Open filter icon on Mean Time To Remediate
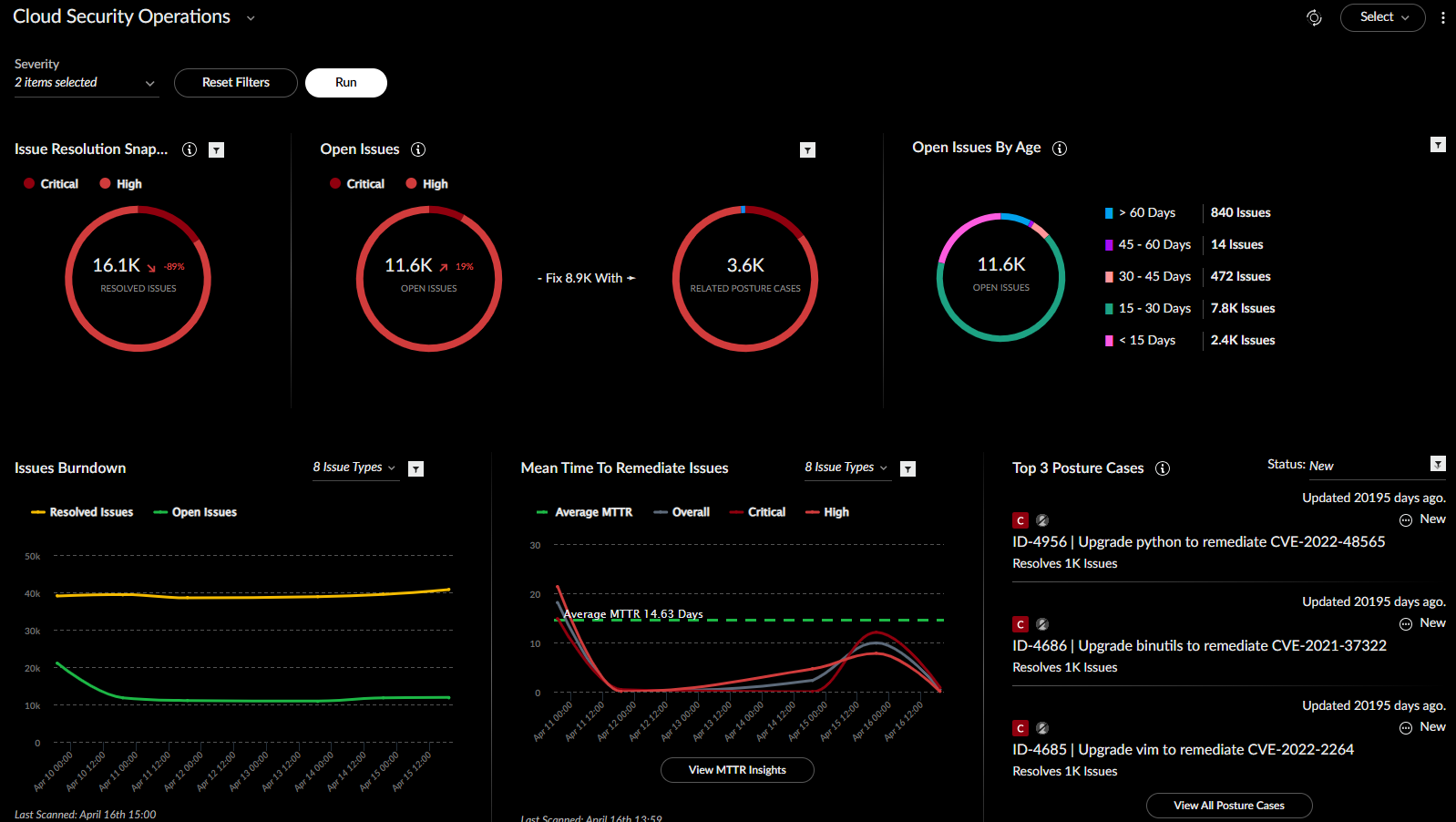 coord(907,468)
